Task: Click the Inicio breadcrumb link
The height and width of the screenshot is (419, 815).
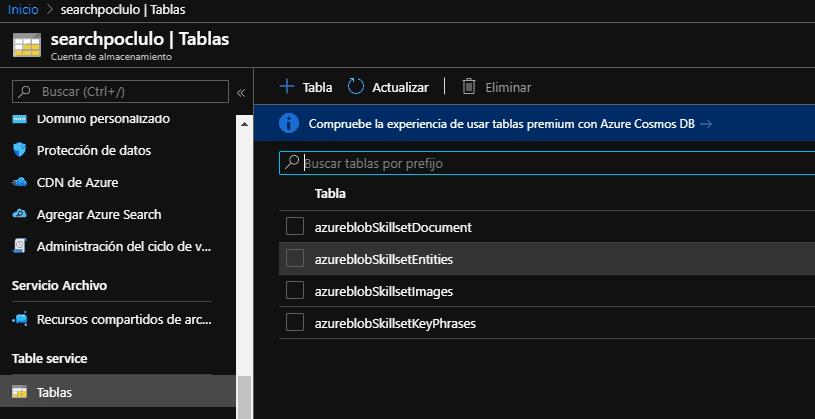Action: pyautogui.click(x=23, y=9)
